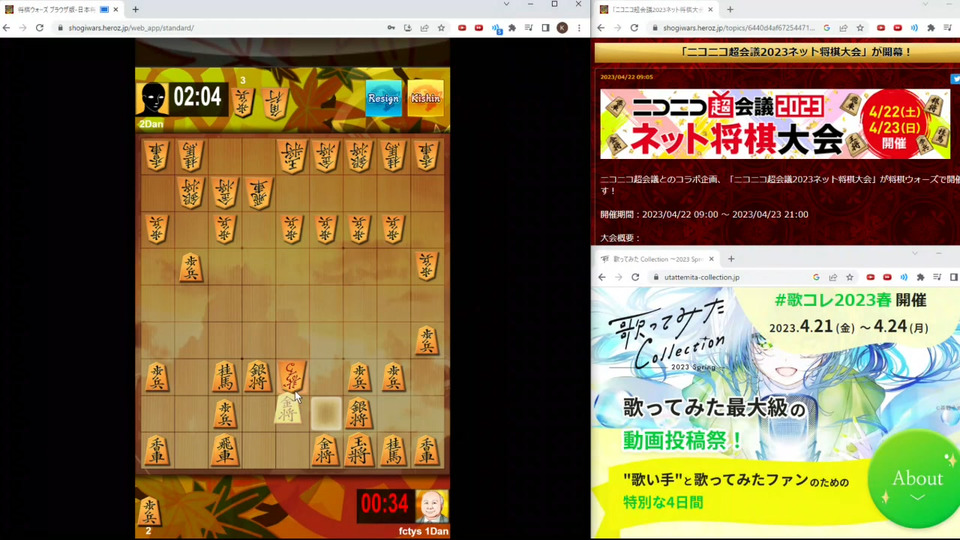Close the 歌ってみた Collection tab
The height and width of the screenshot is (540, 960).
click(x=711, y=259)
